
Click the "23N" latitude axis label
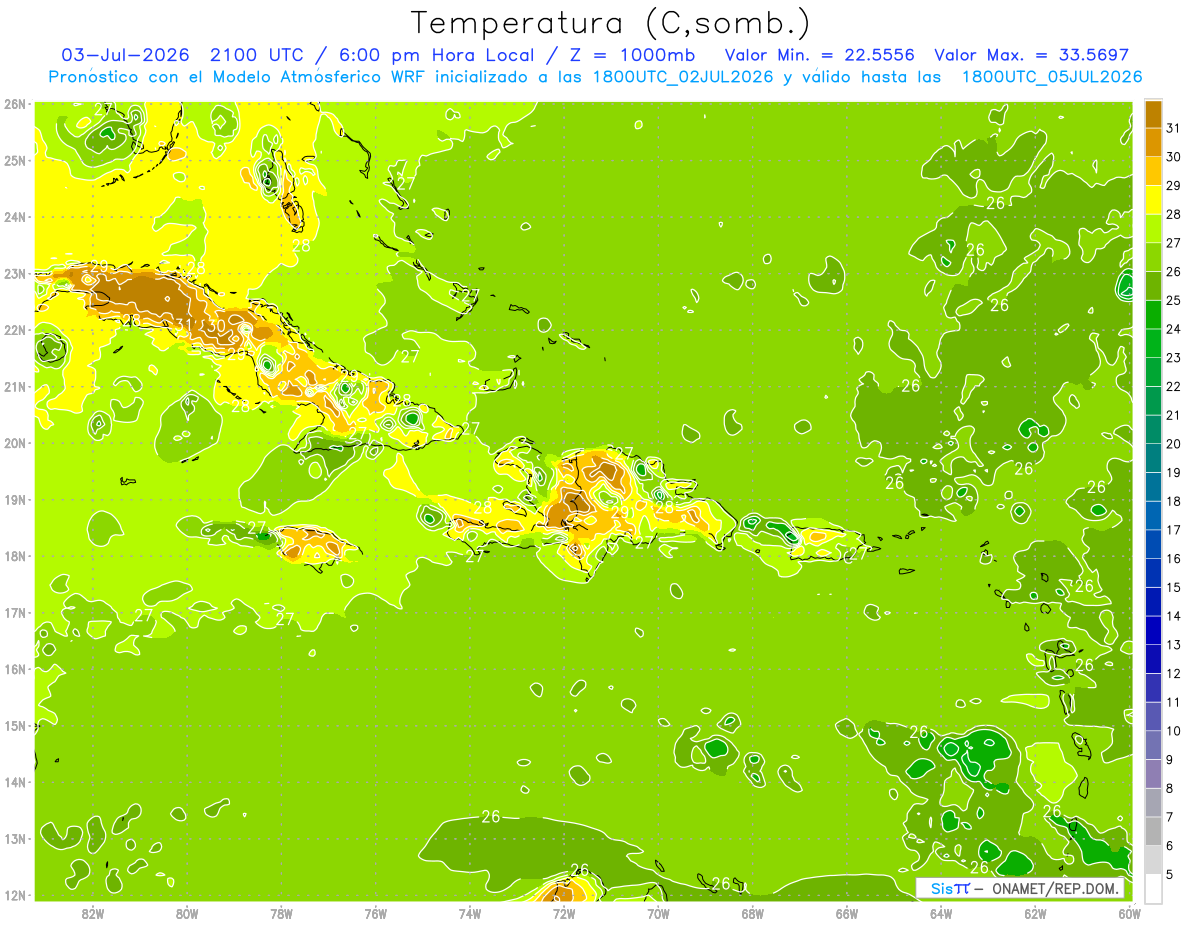(15, 273)
